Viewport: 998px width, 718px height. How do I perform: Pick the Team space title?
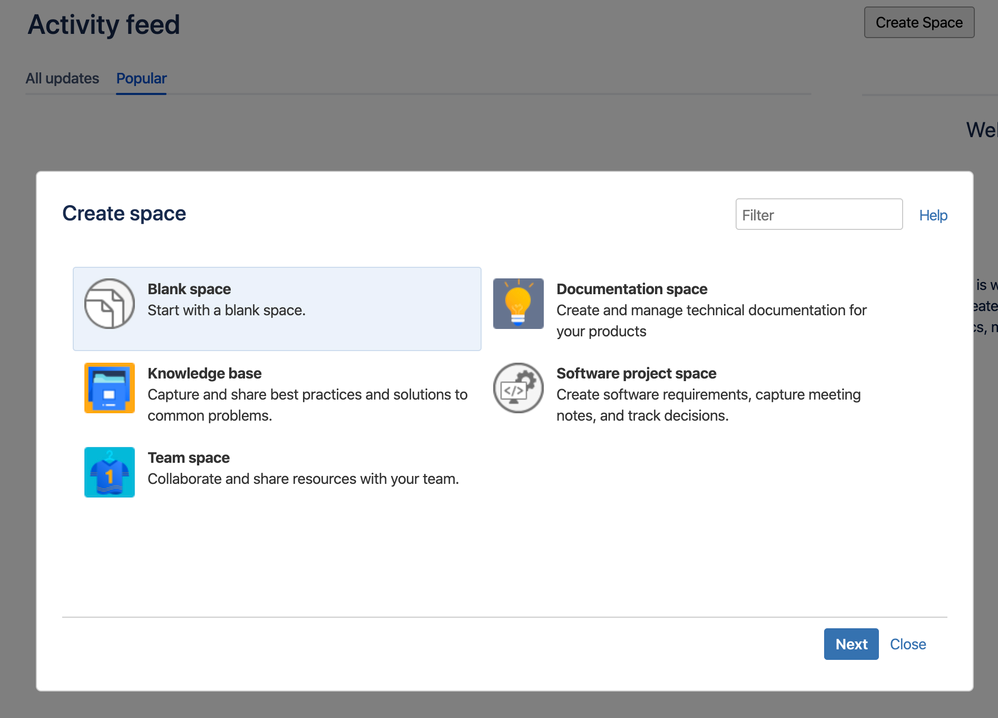click(188, 457)
